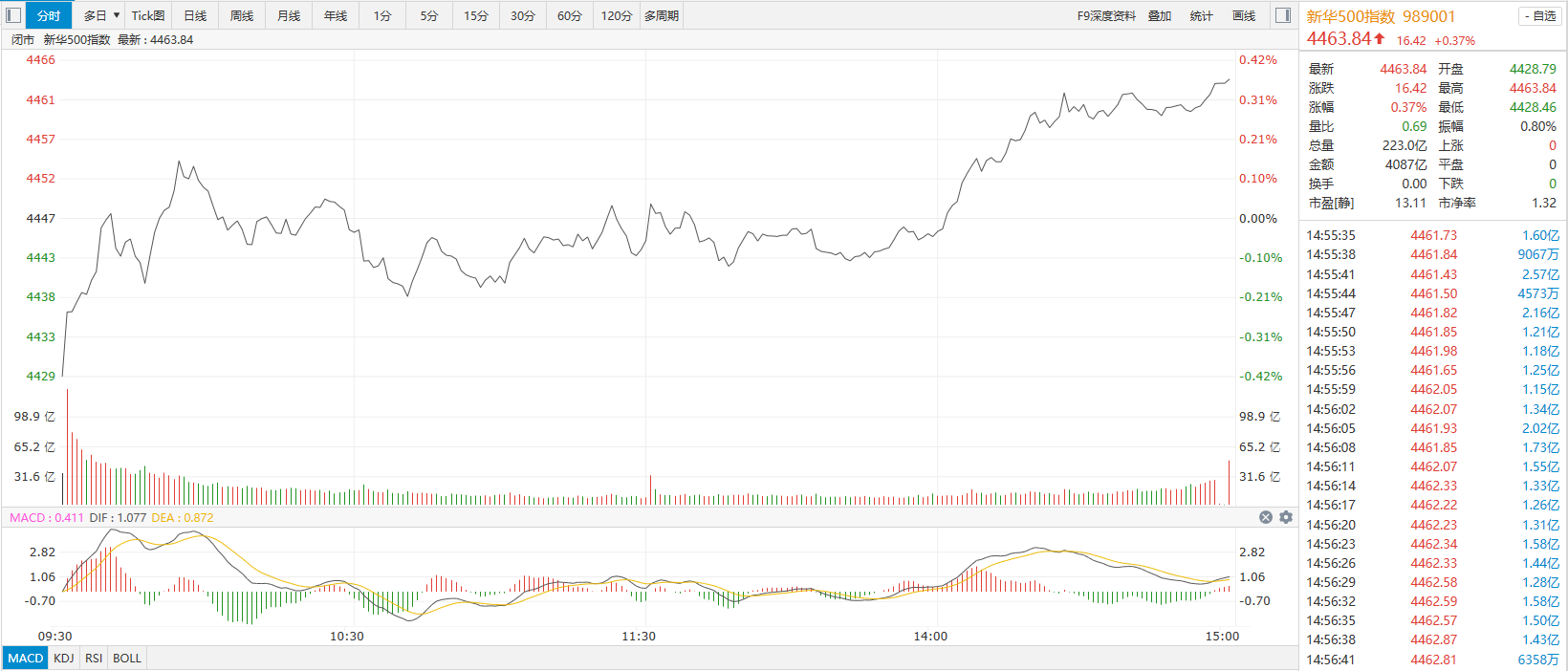Open the 统计 statistics tool
The height and width of the screenshot is (671, 1568).
click(x=1202, y=15)
